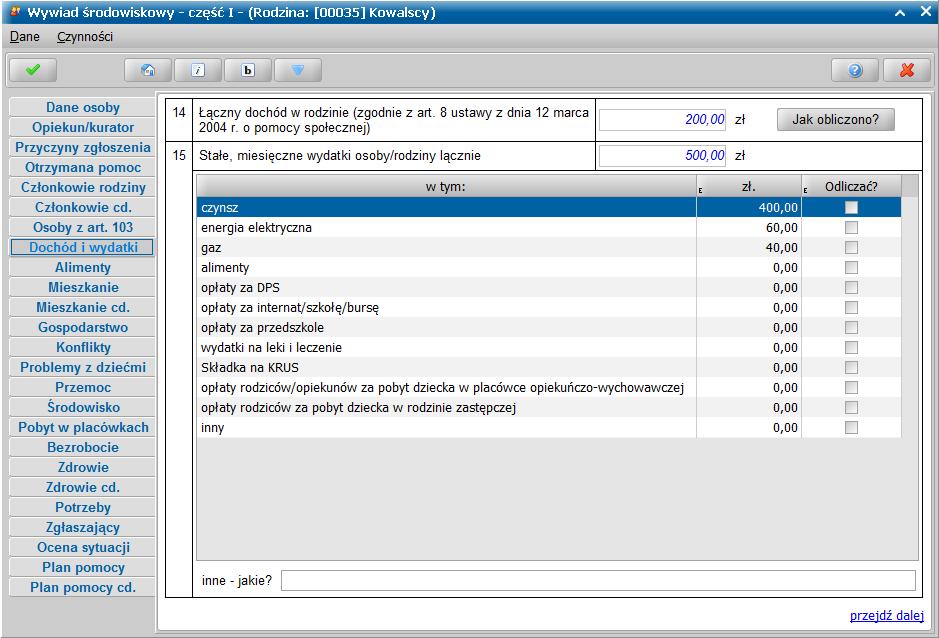This screenshot has height=638, width=939.
Task: Select the czynsz expense row
Action: [549, 207]
